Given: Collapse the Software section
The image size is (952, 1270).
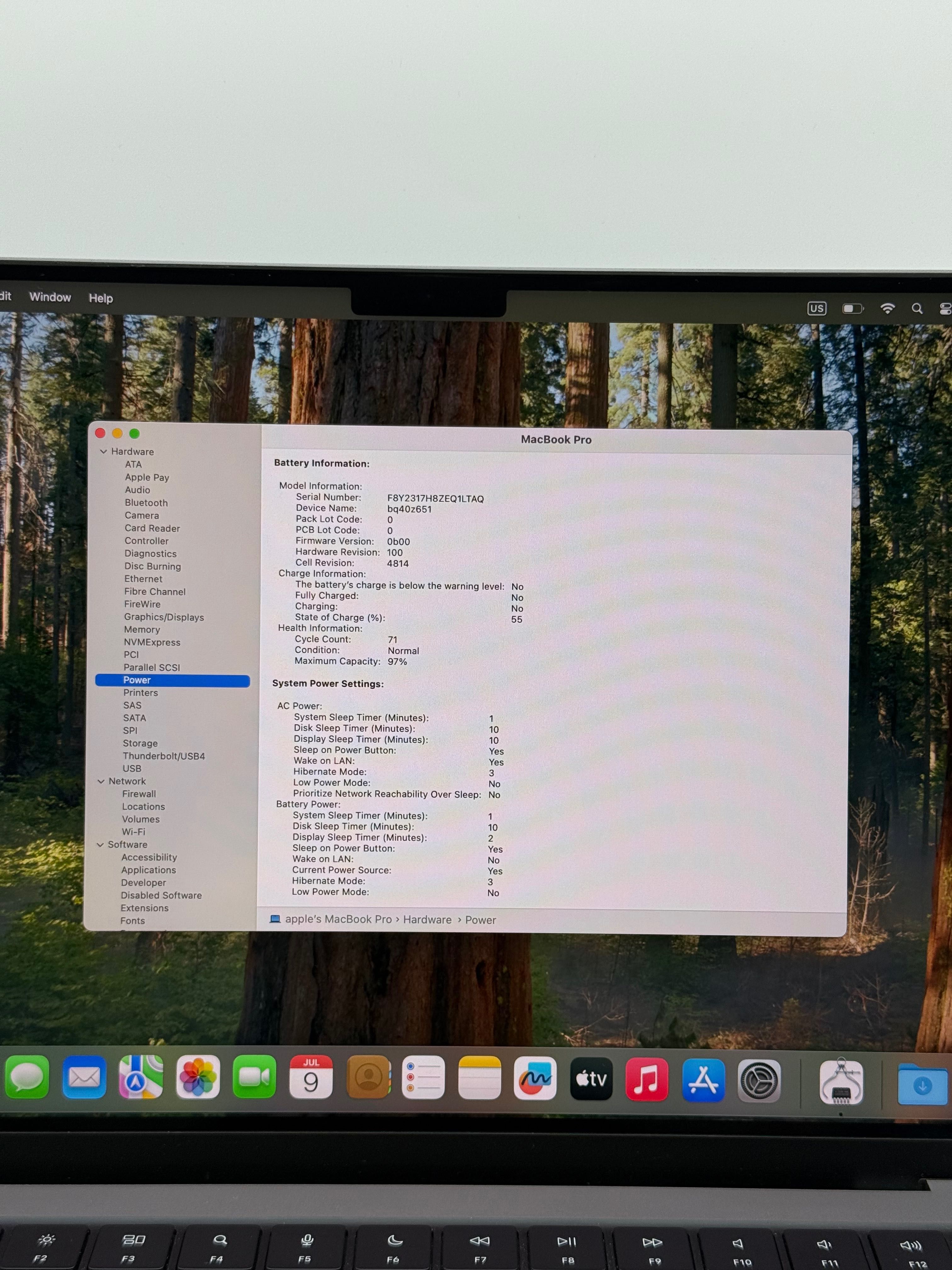Looking at the screenshot, I should [x=100, y=844].
